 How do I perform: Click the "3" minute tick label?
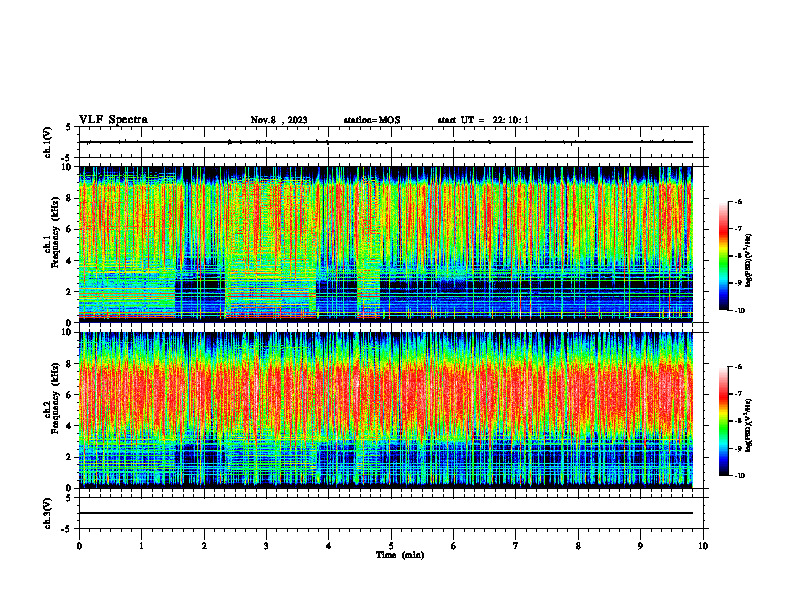(x=266, y=546)
